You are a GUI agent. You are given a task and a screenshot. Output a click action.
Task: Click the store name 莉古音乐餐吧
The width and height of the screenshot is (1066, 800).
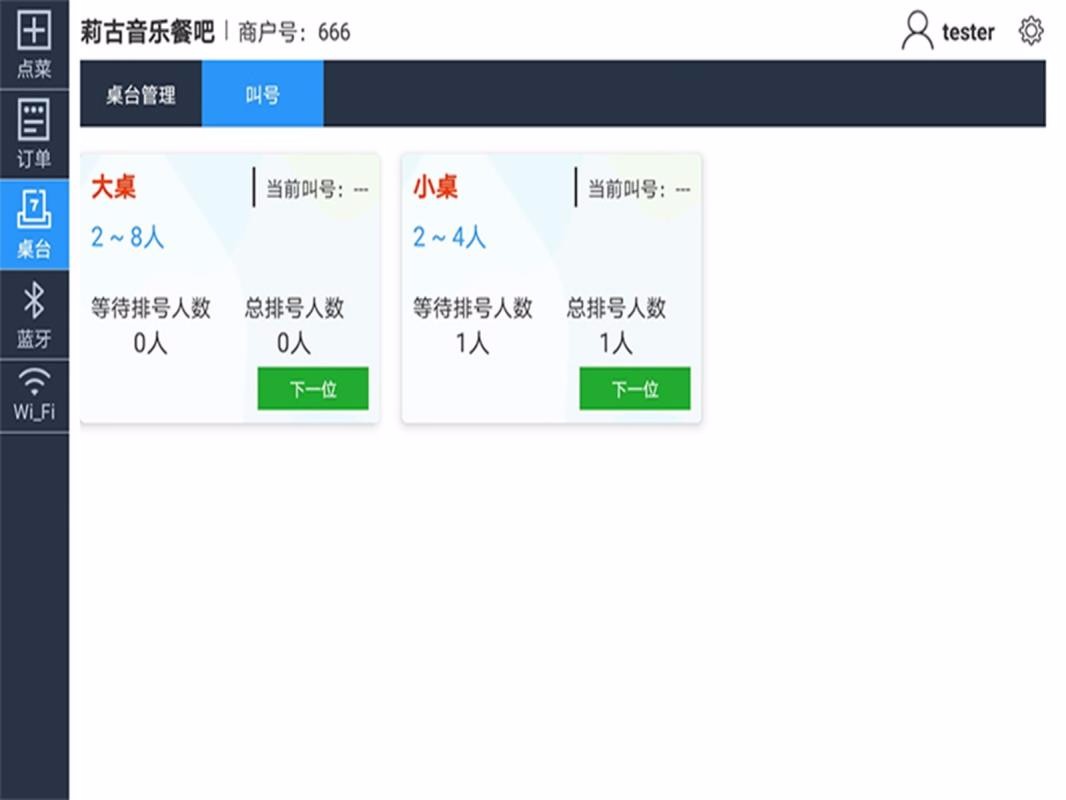pyautogui.click(x=147, y=32)
